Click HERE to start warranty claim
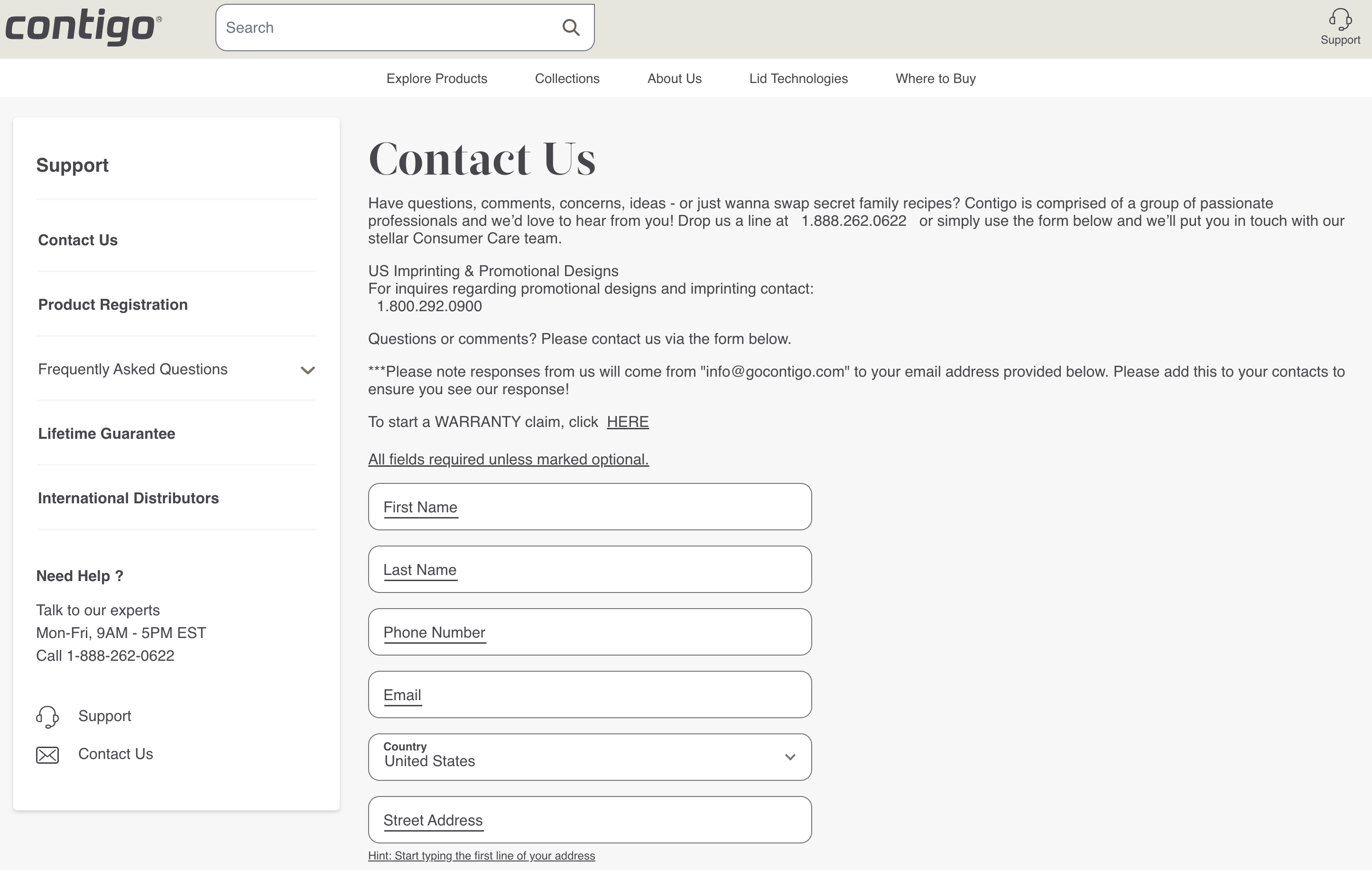Image resolution: width=1372 pixels, height=870 pixels. point(627,422)
